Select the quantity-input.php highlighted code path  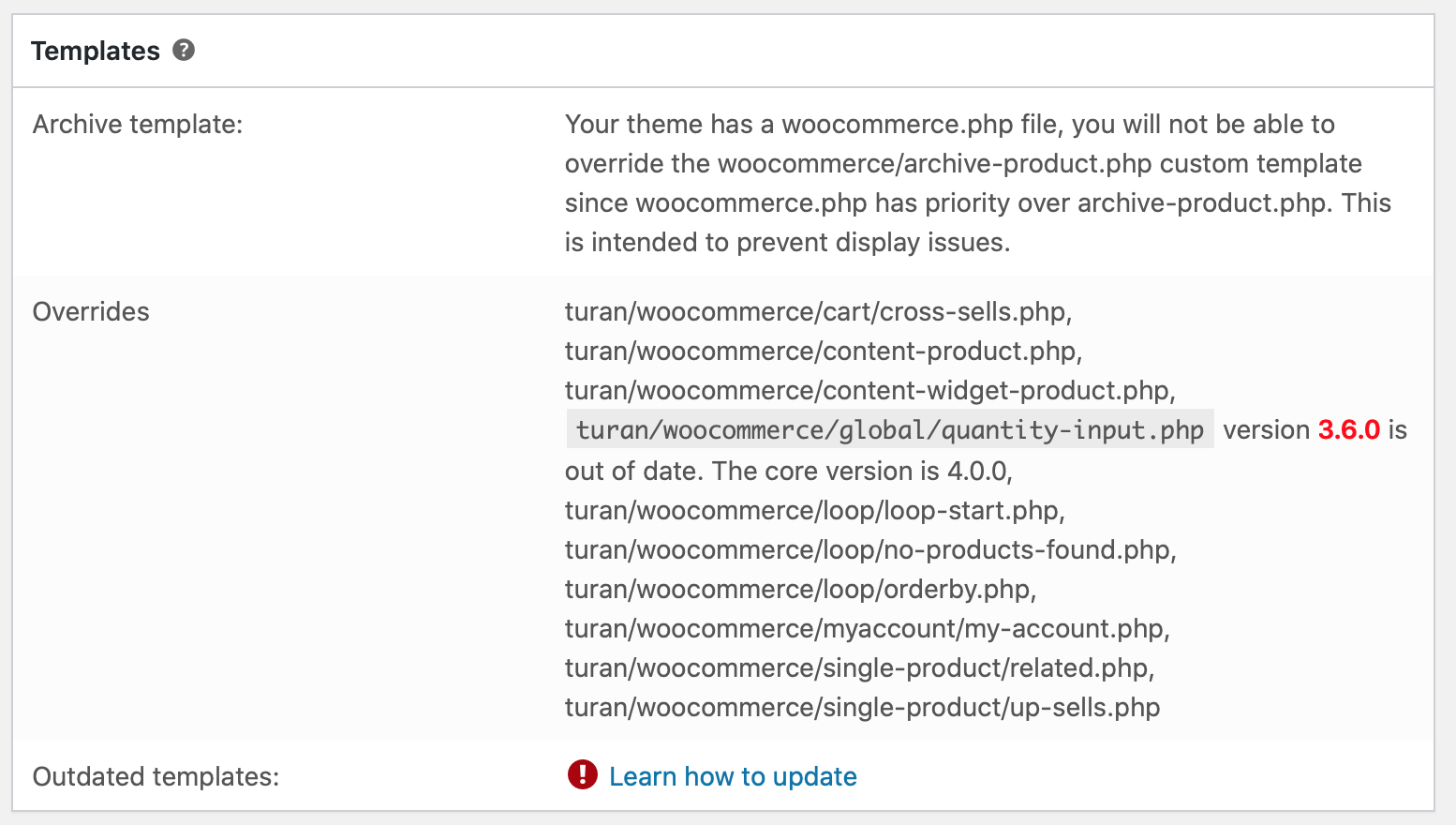(x=890, y=429)
